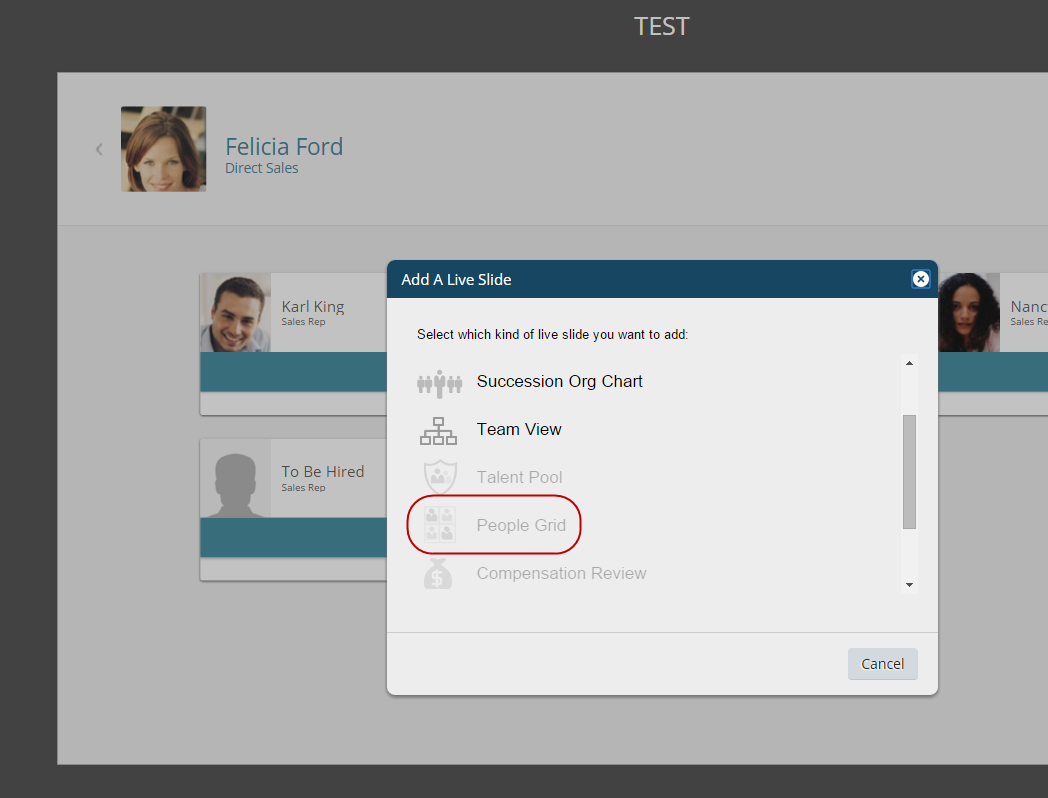Cancel adding a live slide

click(x=882, y=664)
